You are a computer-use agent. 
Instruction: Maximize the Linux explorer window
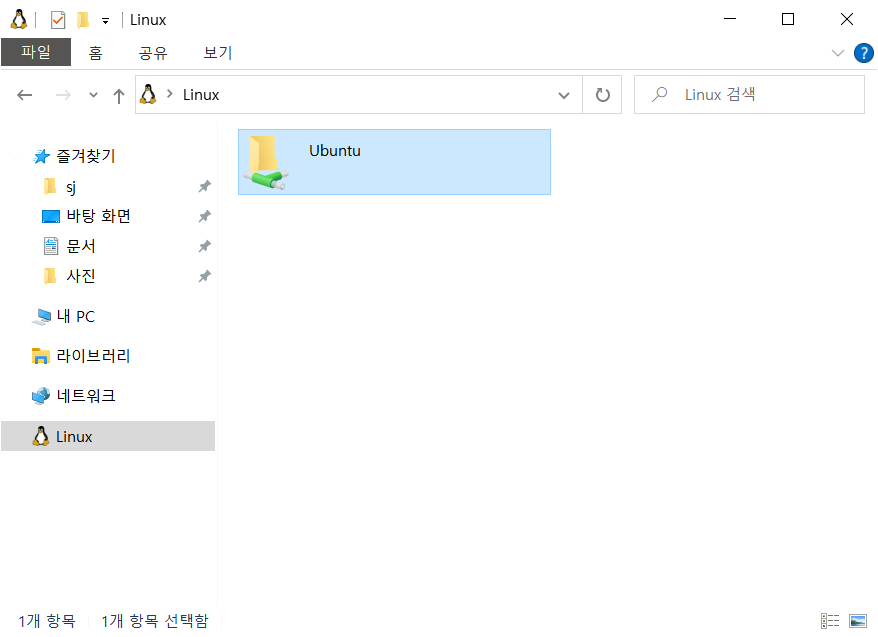(x=788, y=19)
